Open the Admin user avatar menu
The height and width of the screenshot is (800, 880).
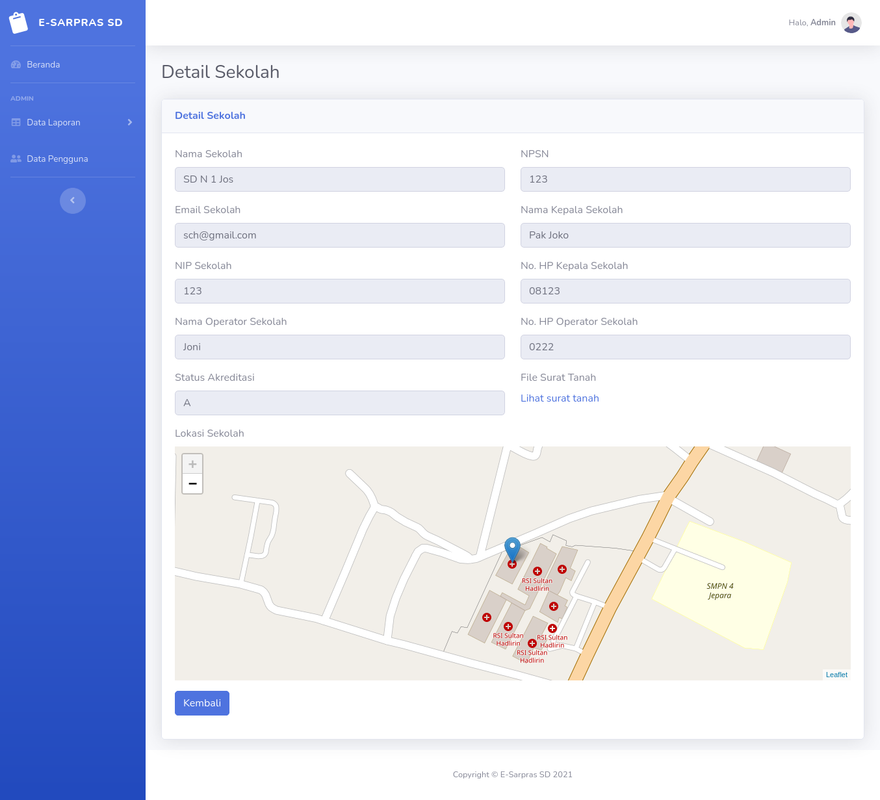point(851,22)
